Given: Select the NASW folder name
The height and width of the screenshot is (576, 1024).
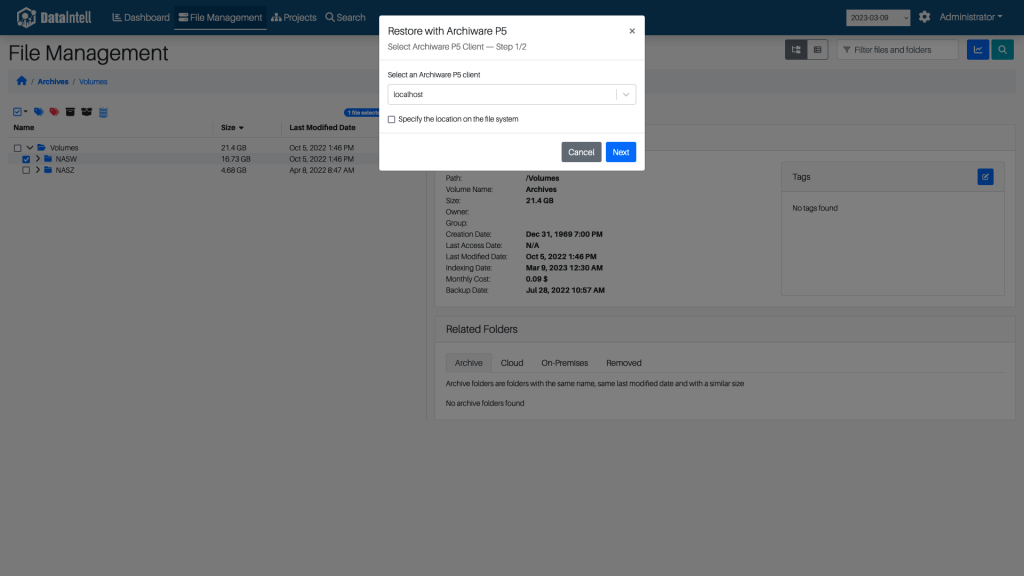Looking at the screenshot, I should tap(66, 159).
